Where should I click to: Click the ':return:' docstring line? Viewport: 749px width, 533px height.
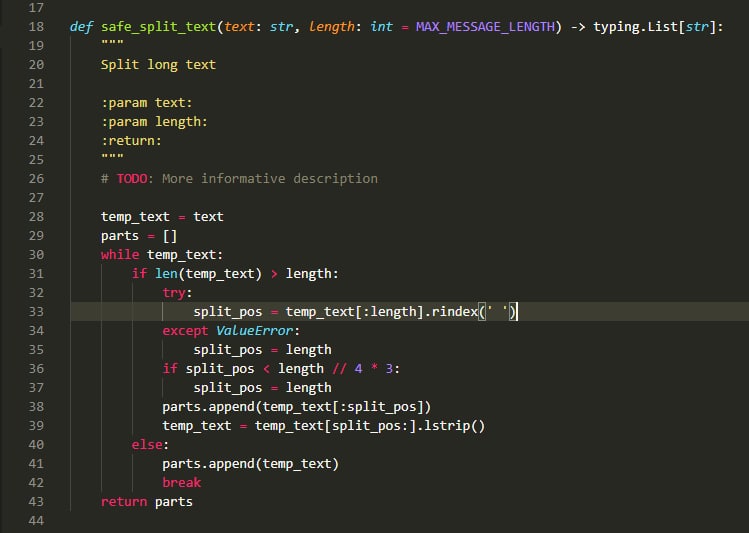point(131,141)
